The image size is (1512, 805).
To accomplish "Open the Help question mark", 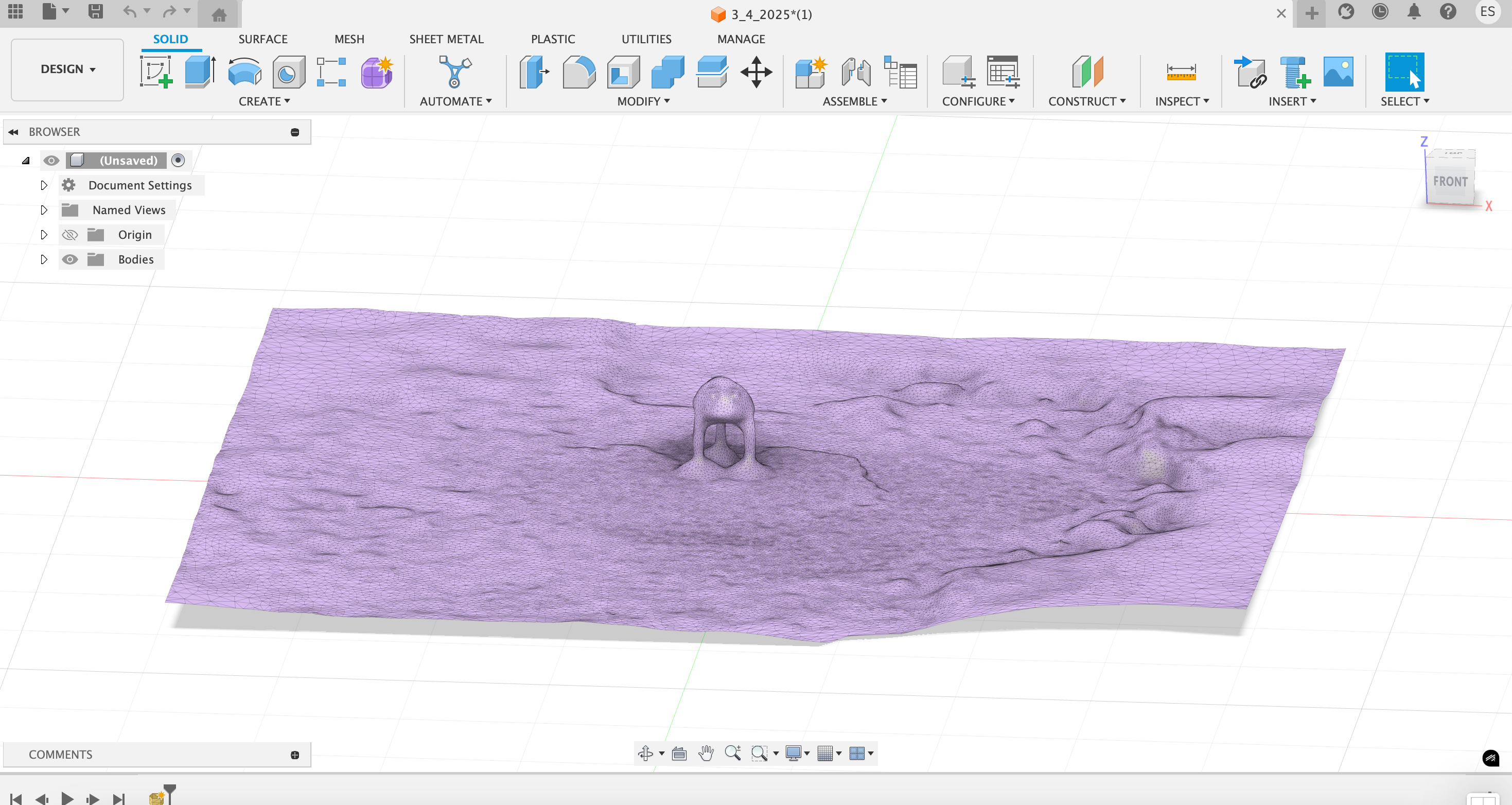I will [x=1448, y=12].
